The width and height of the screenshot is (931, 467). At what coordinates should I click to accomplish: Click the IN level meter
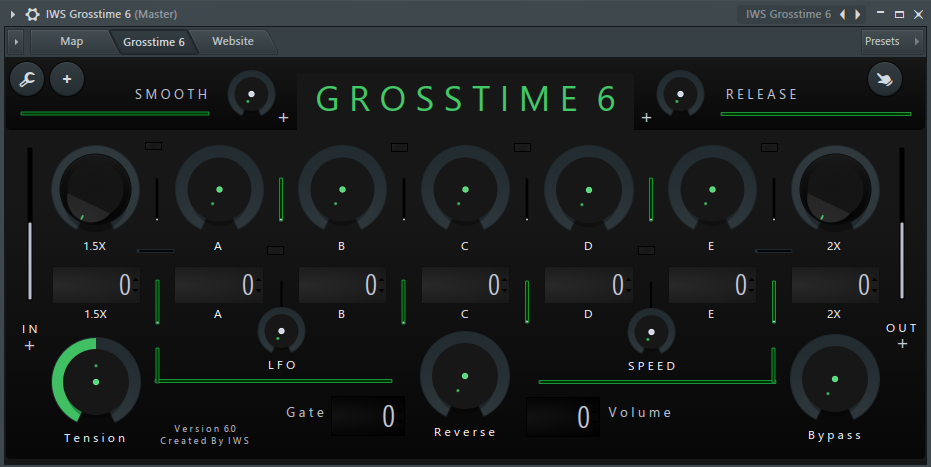click(x=30, y=224)
